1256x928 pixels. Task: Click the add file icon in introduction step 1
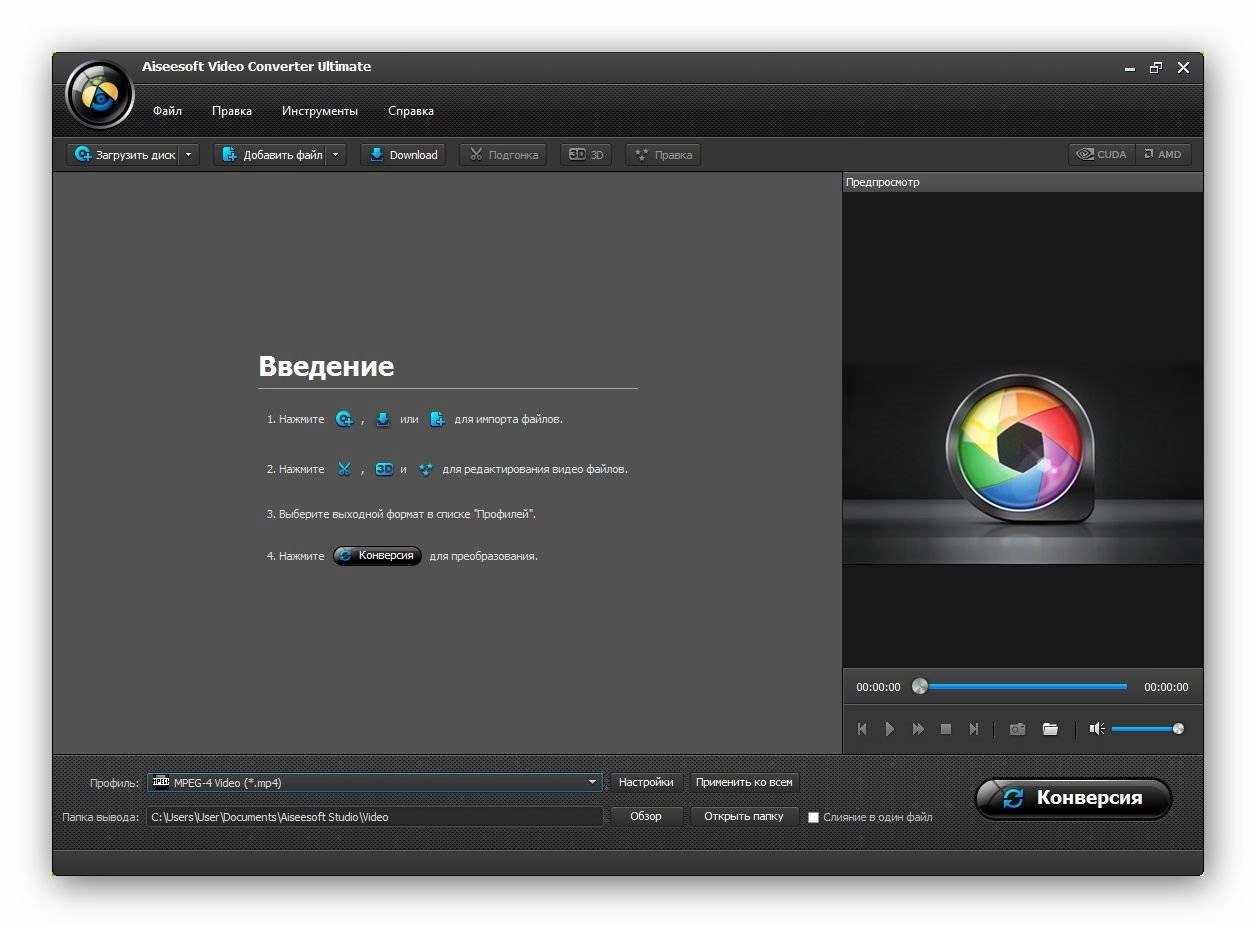(x=437, y=419)
